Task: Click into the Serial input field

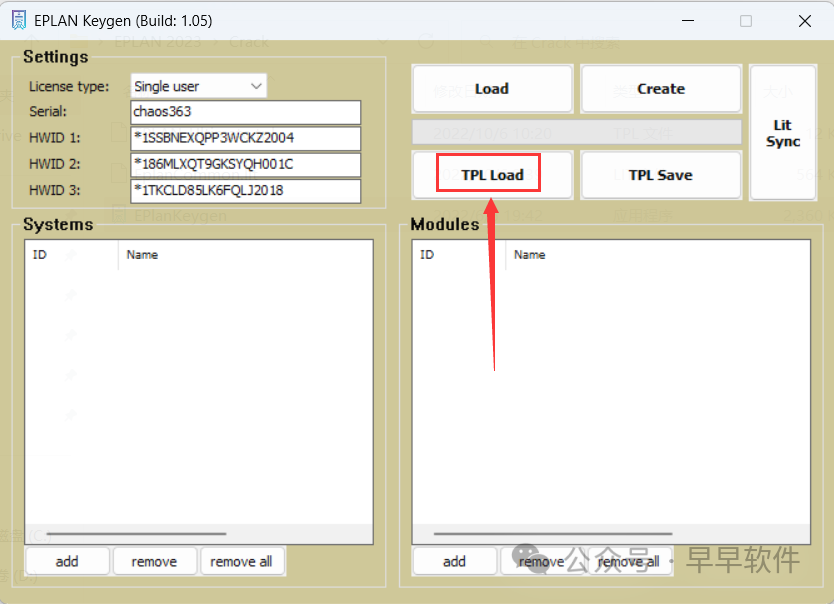Action: pyautogui.click(x=245, y=112)
